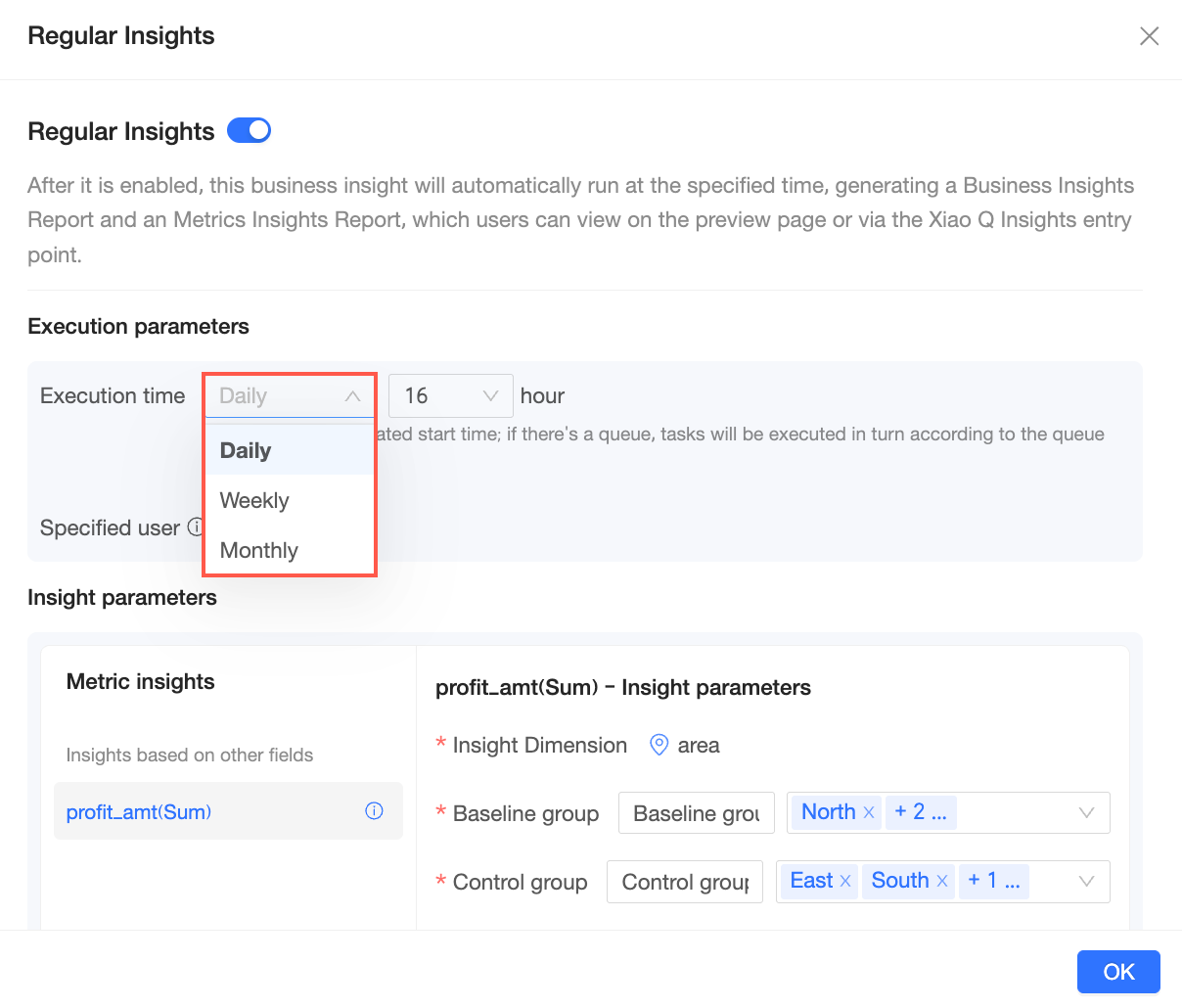1182x1008 pixels.
Task: Pick Monthly in the dropdown list
Action: [x=259, y=550]
